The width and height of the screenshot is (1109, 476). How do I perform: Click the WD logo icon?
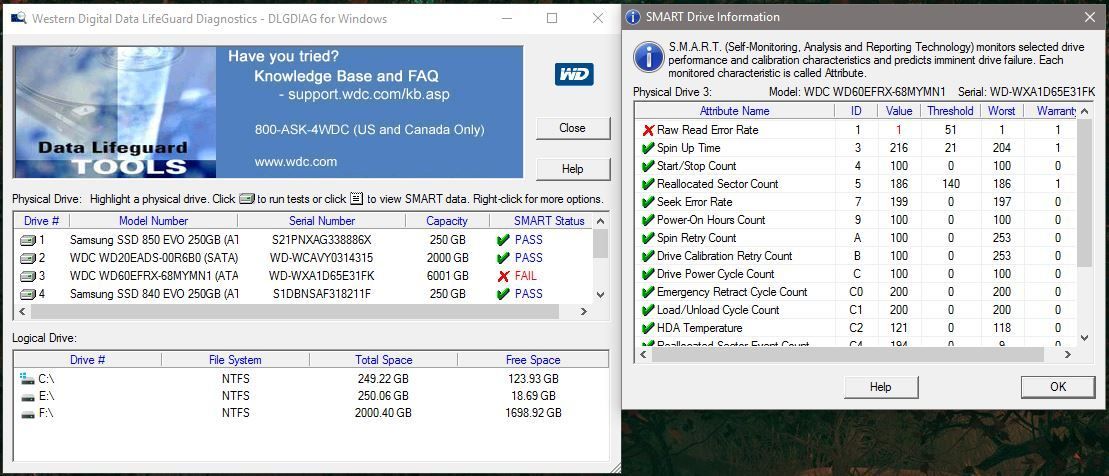[x=574, y=74]
